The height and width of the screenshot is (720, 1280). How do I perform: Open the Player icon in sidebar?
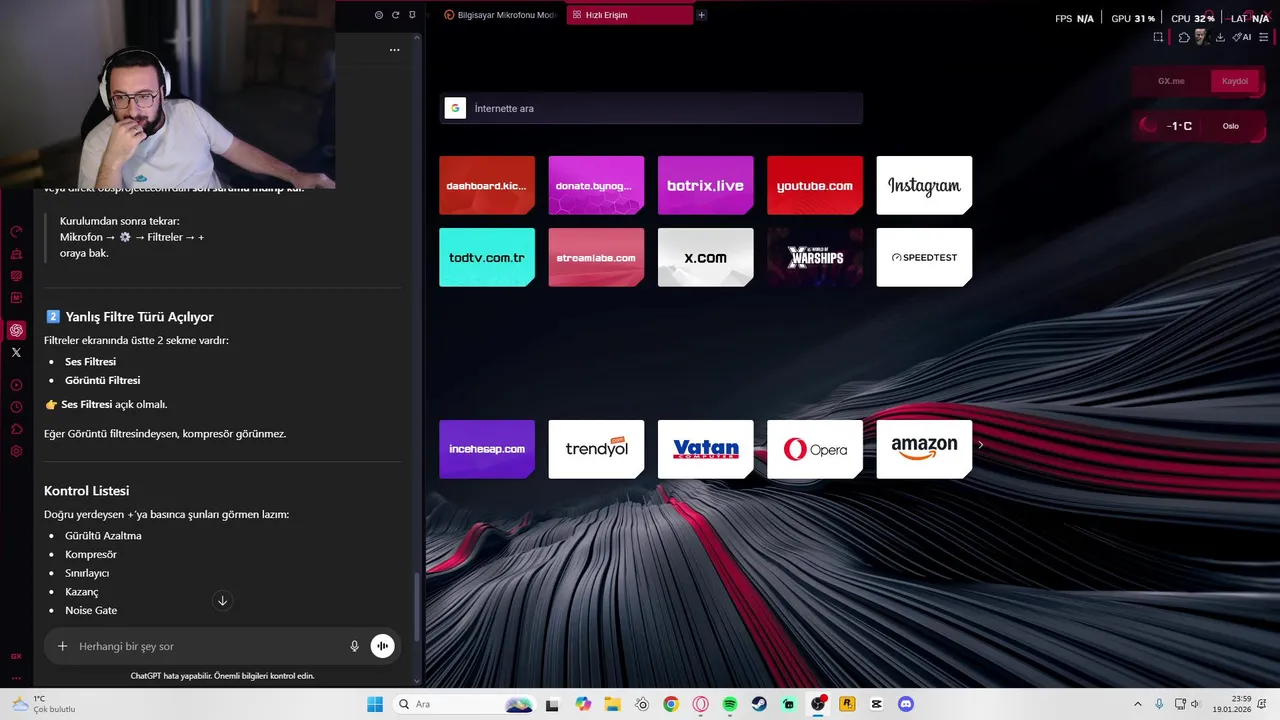(16, 385)
